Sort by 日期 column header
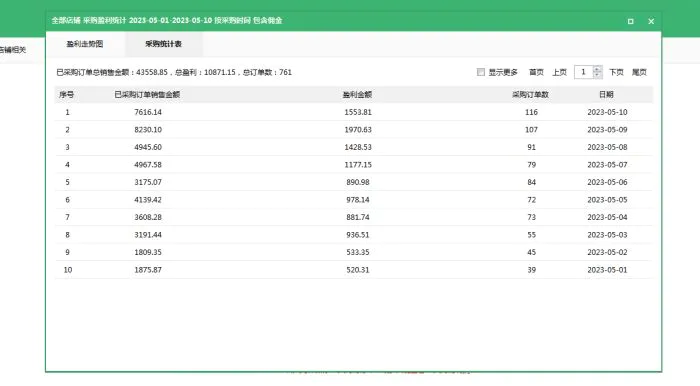Screen dimensions: 700x386 (x=606, y=95)
